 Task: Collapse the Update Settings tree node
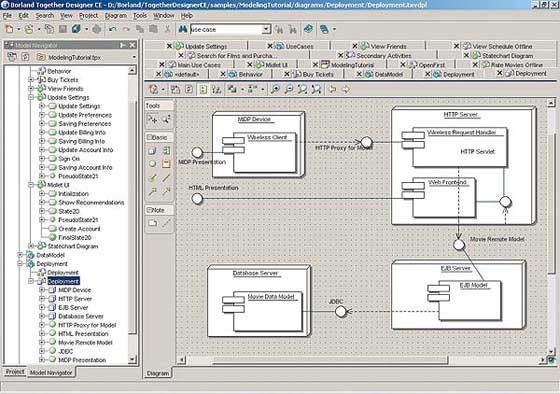31,97
